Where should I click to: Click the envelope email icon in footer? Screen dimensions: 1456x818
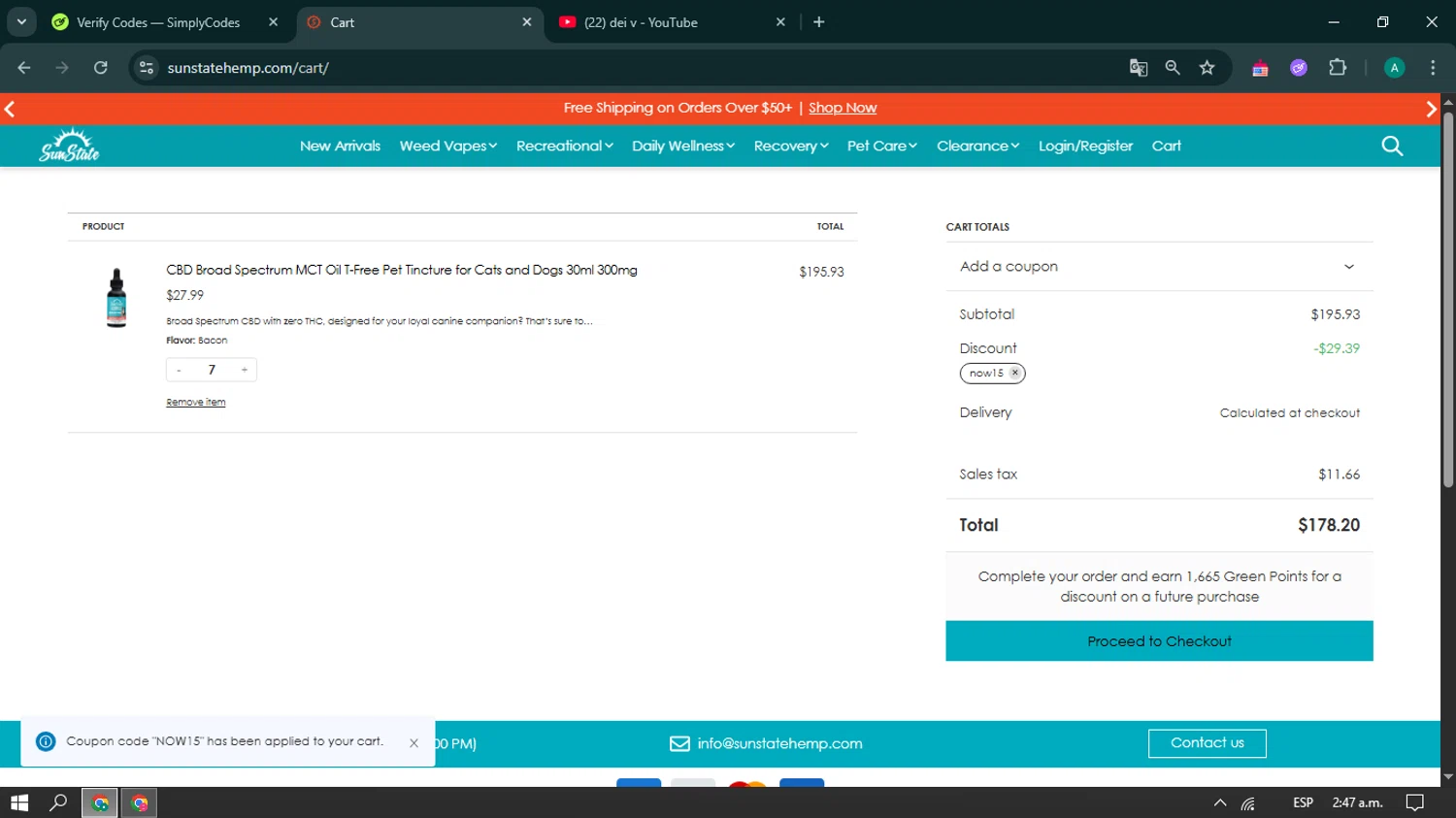(679, 743)
